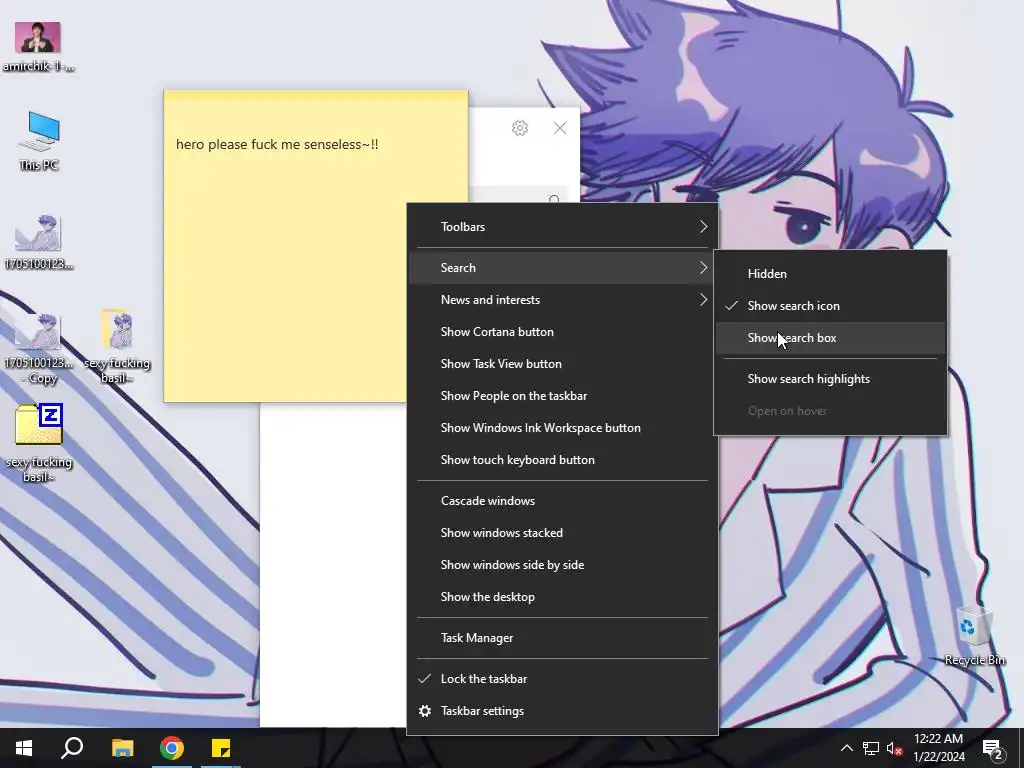Expand News and interests submenu
This screenshot has height=768, width=1024.
click(562, 300)
